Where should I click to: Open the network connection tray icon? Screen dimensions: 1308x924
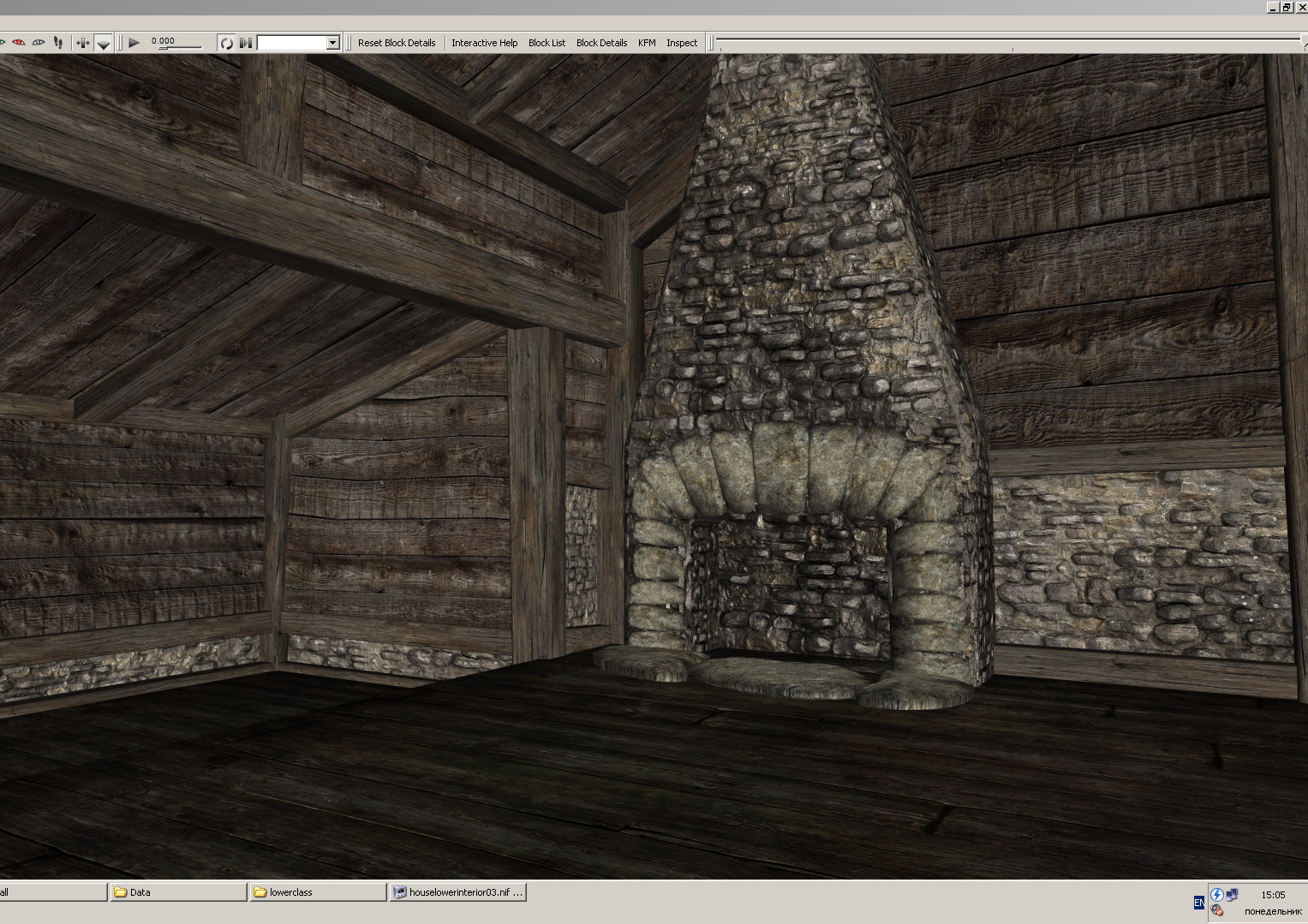(1232, 895)
